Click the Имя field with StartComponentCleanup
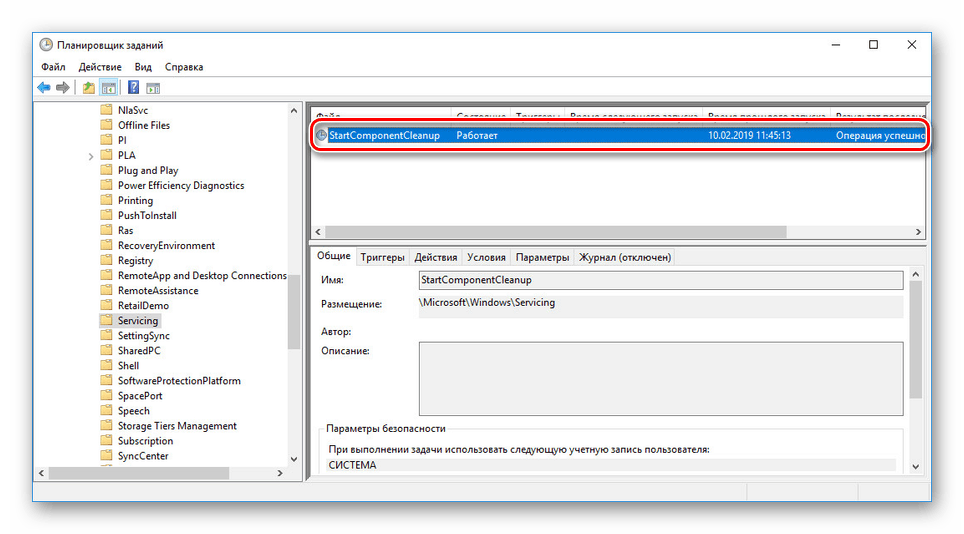964x534 pixels. (x=661, y=280)
